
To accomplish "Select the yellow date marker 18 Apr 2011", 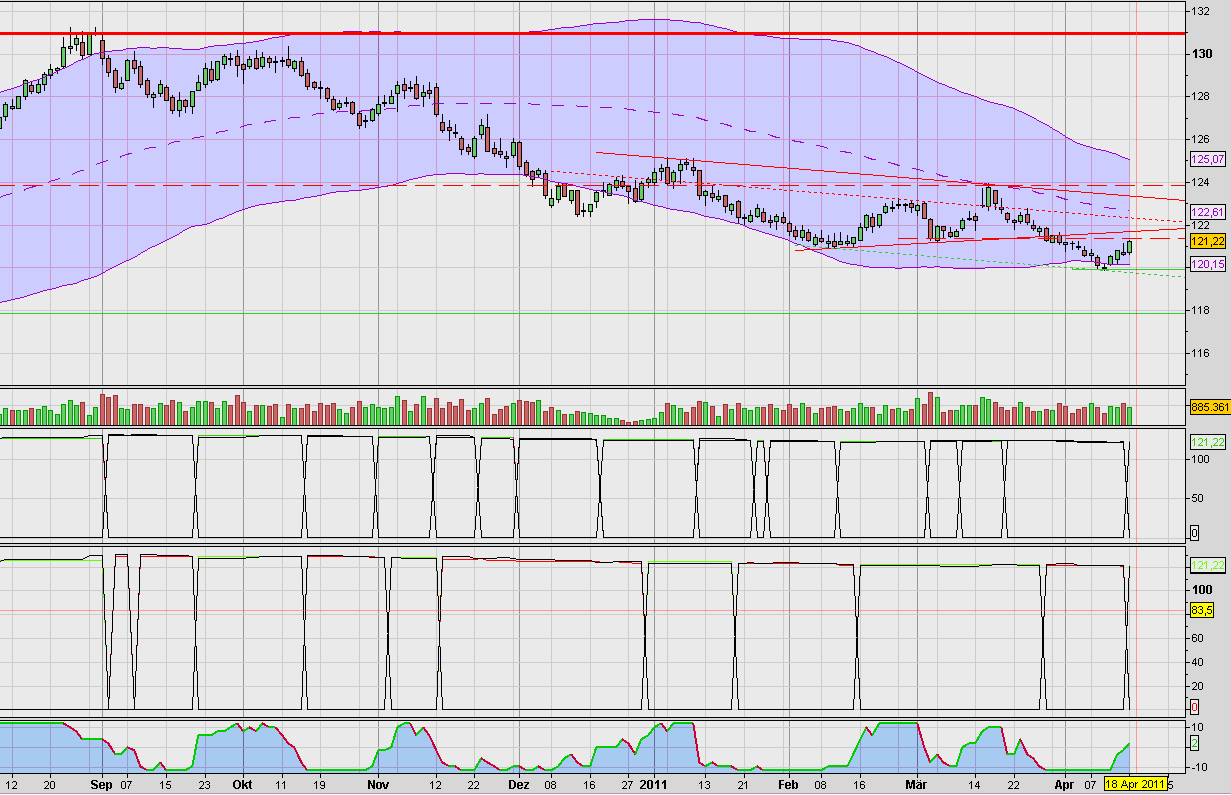I will [x=1137, y=785].
